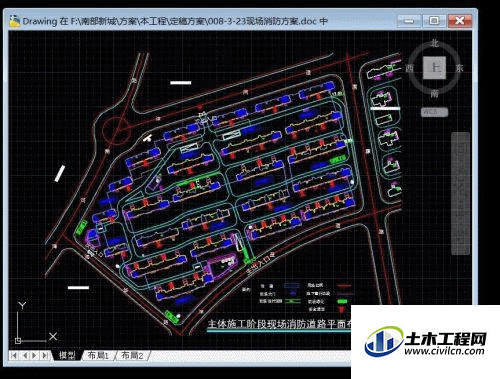Viewport: 500px width, 379px height.
Task: Click the ViewCube west label 西
Action: click(x=409, y=68)
